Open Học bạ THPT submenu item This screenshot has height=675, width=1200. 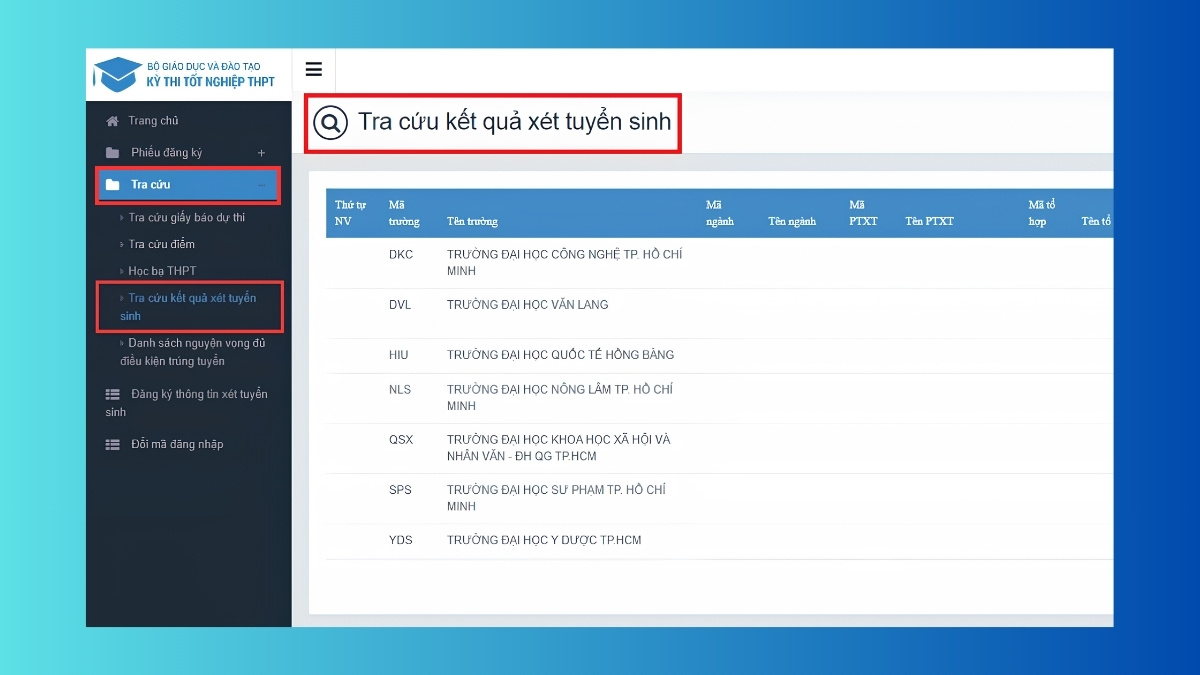pyautogui.click(x=162, y=271)
